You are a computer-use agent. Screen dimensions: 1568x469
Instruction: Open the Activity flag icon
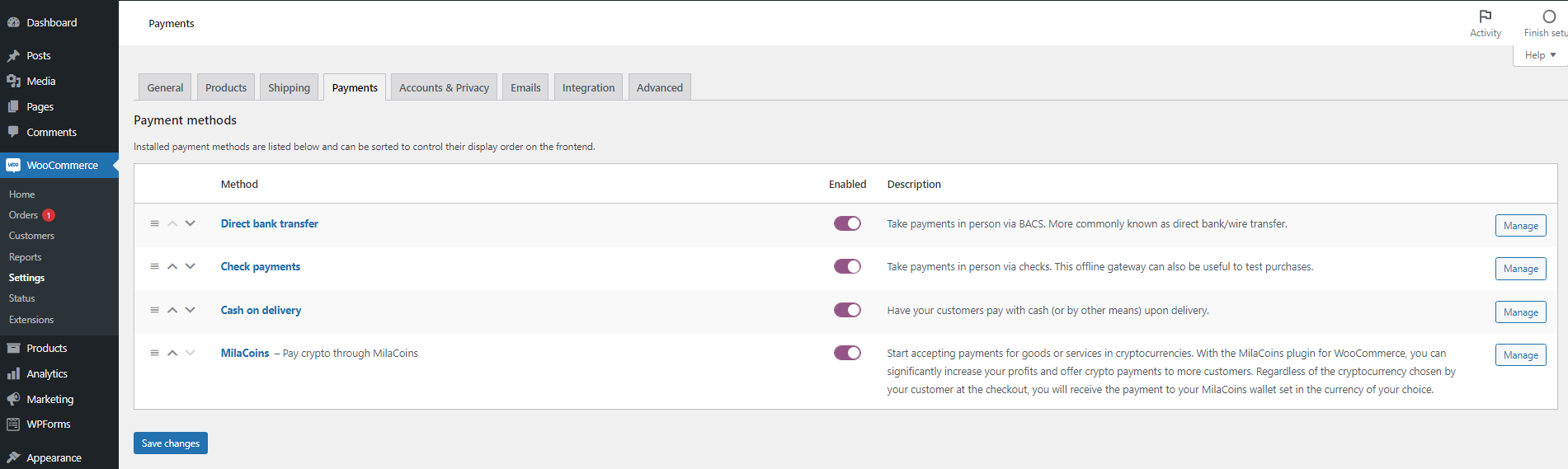(x=1486, y=16)
